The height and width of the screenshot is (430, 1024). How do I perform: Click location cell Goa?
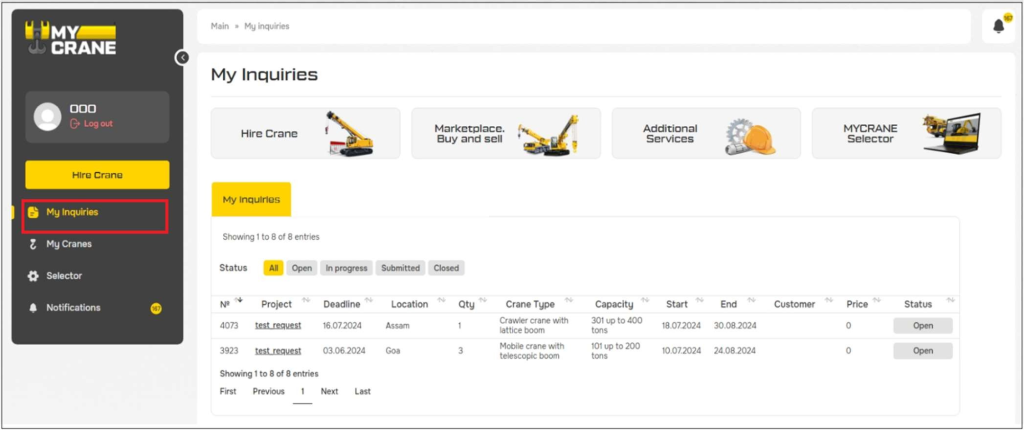[x=392, y=351]
